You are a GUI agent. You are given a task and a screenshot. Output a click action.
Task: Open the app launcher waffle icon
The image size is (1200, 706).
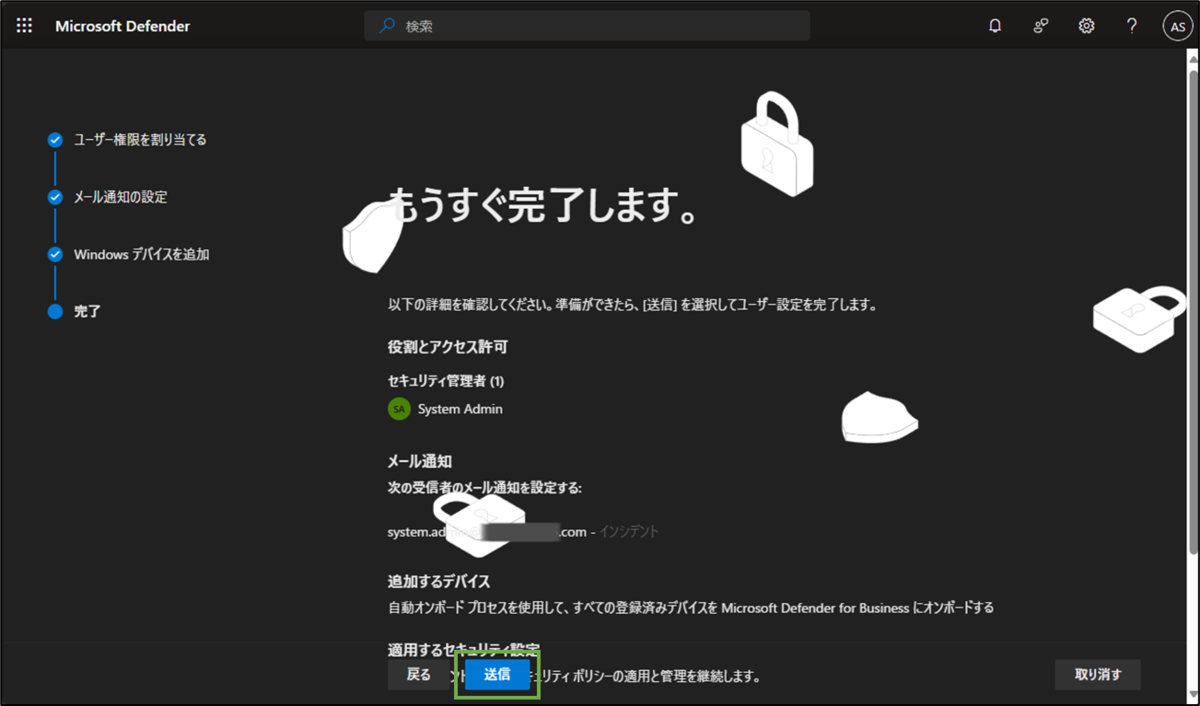pyautogui.click(x=24, y=26)
